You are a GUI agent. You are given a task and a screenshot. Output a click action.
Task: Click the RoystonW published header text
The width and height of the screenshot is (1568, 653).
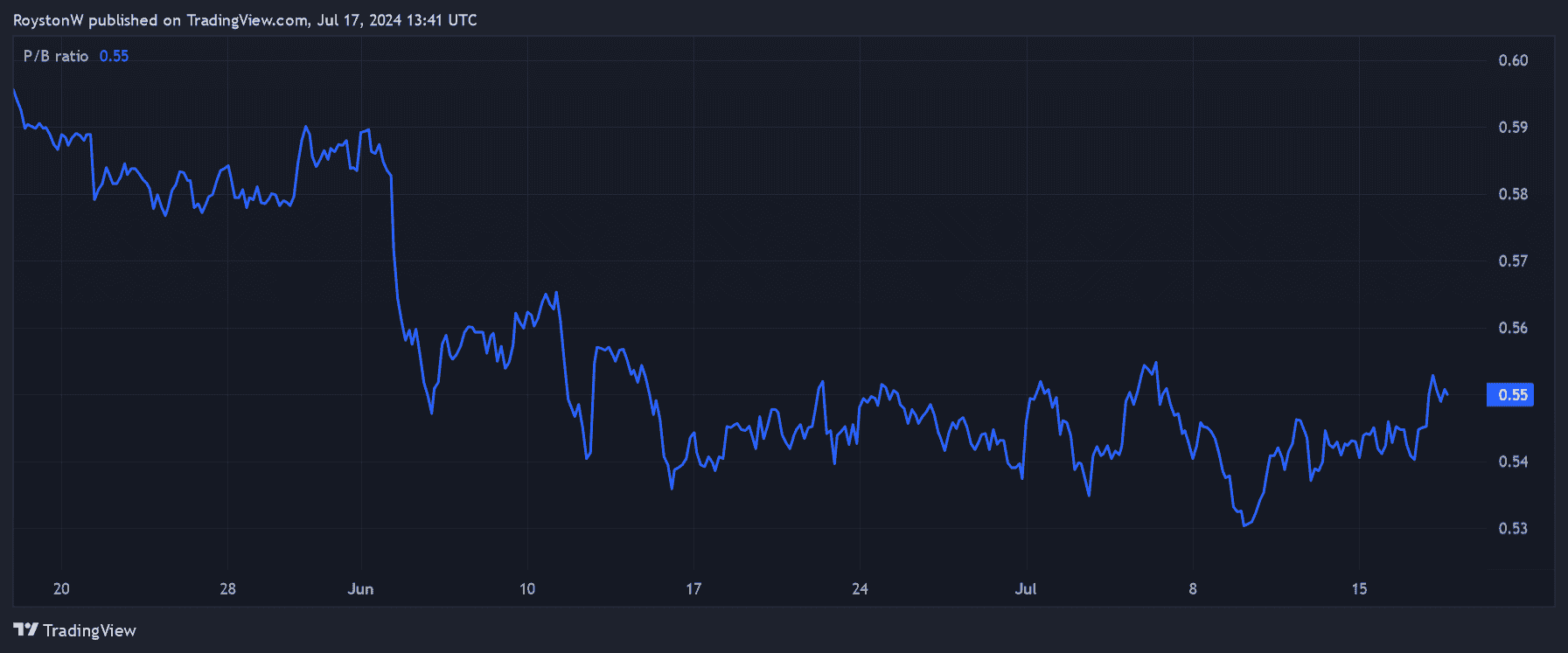[245, 20]
